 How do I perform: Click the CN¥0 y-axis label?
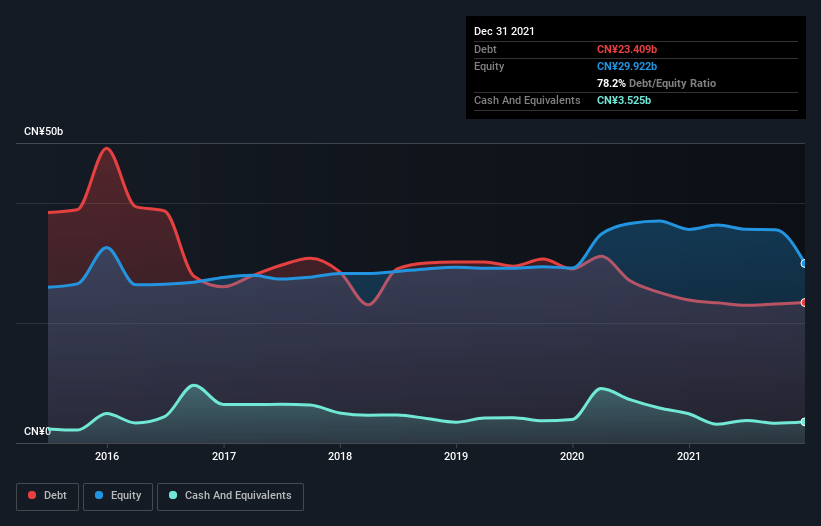point(38,432)
